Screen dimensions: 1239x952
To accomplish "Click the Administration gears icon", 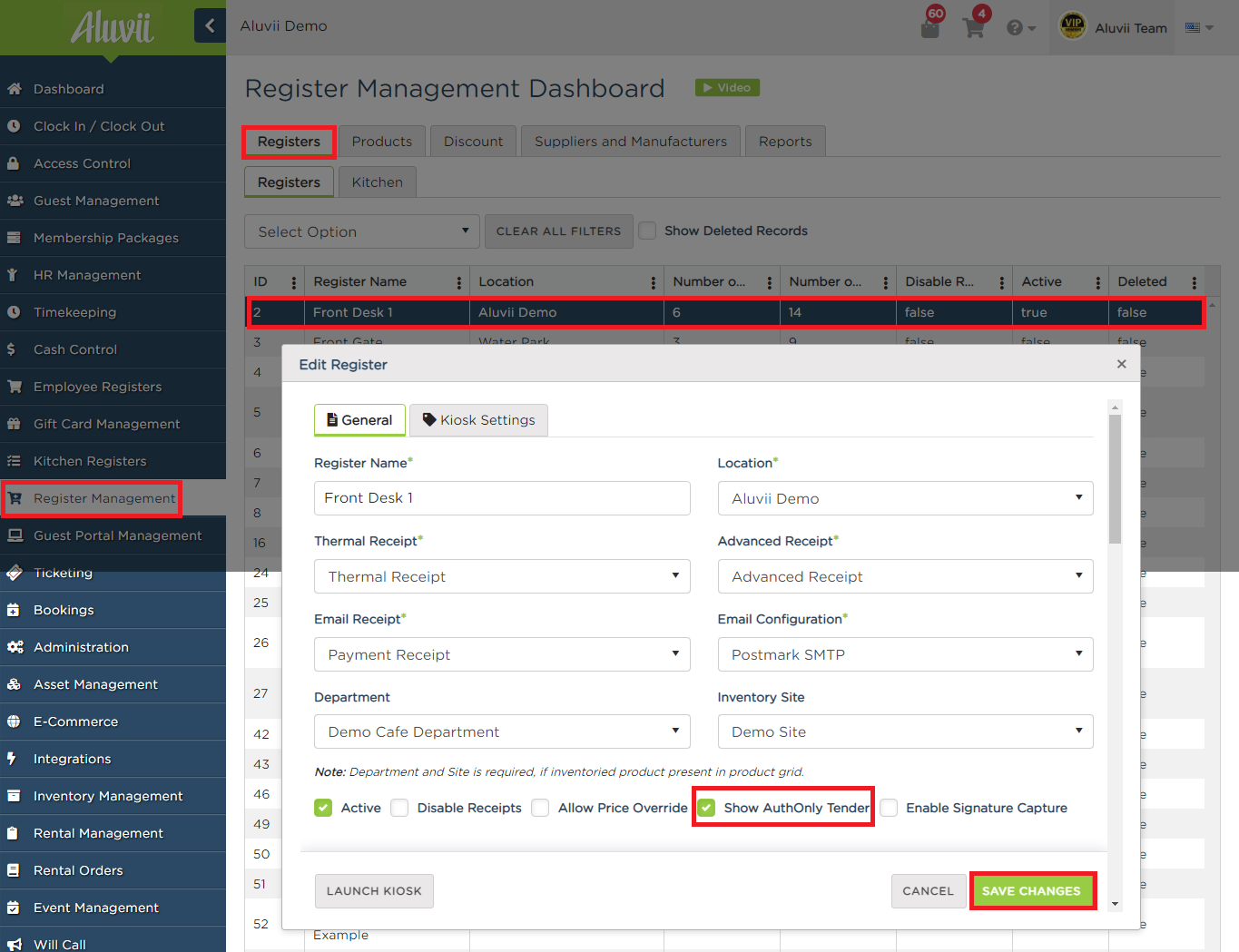I will click(x=15, y=647).
